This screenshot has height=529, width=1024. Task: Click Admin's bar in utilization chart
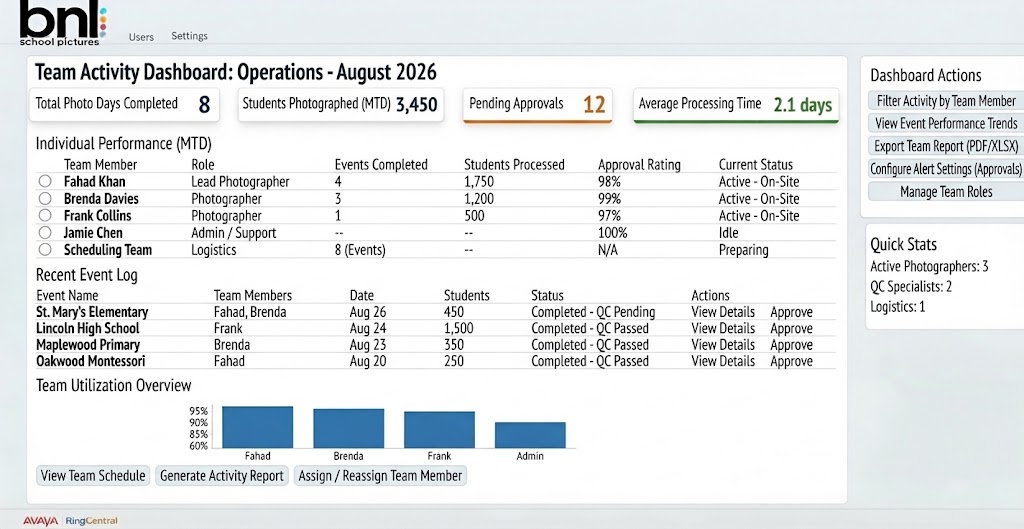[x=530, y=435]
